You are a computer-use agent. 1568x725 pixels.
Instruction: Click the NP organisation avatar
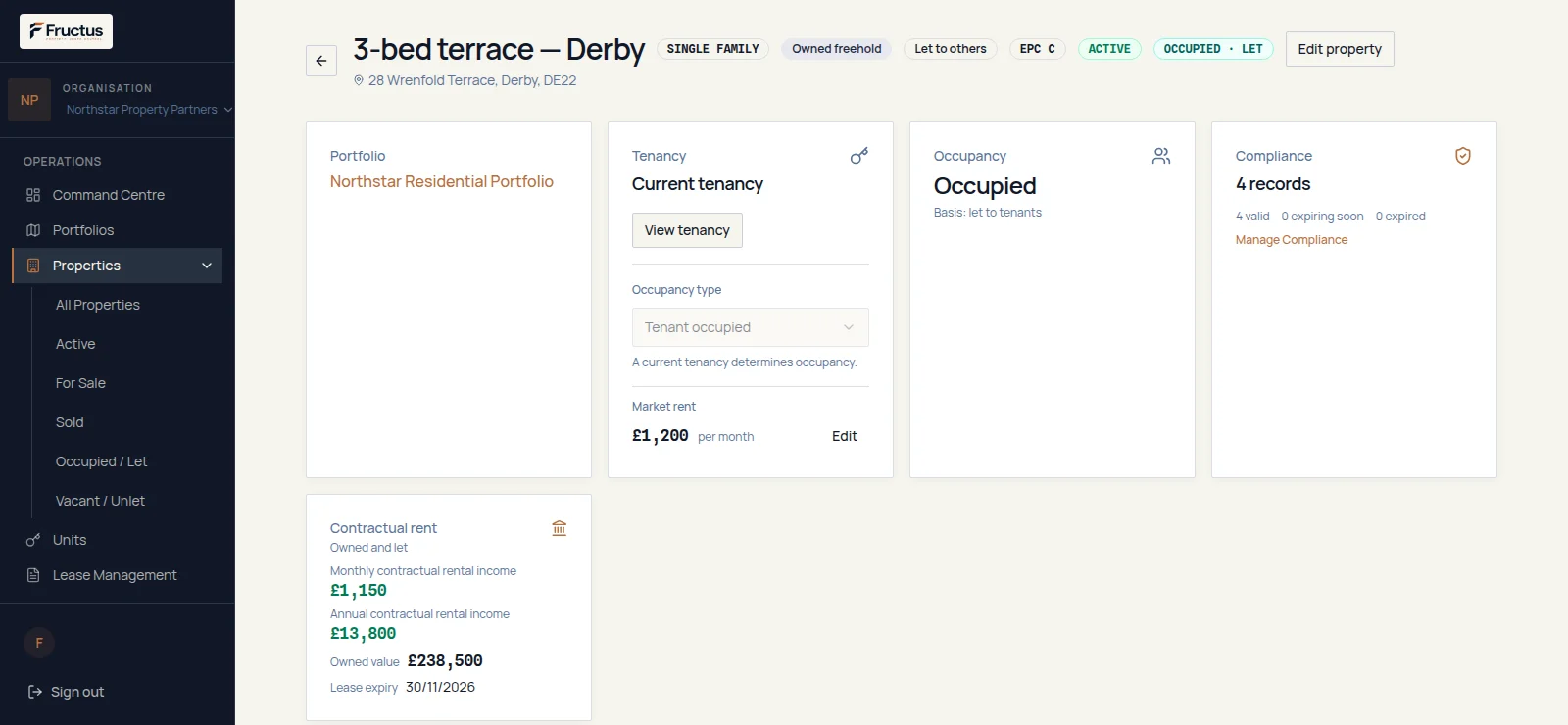pyautogui.click(x=29, y=100)
